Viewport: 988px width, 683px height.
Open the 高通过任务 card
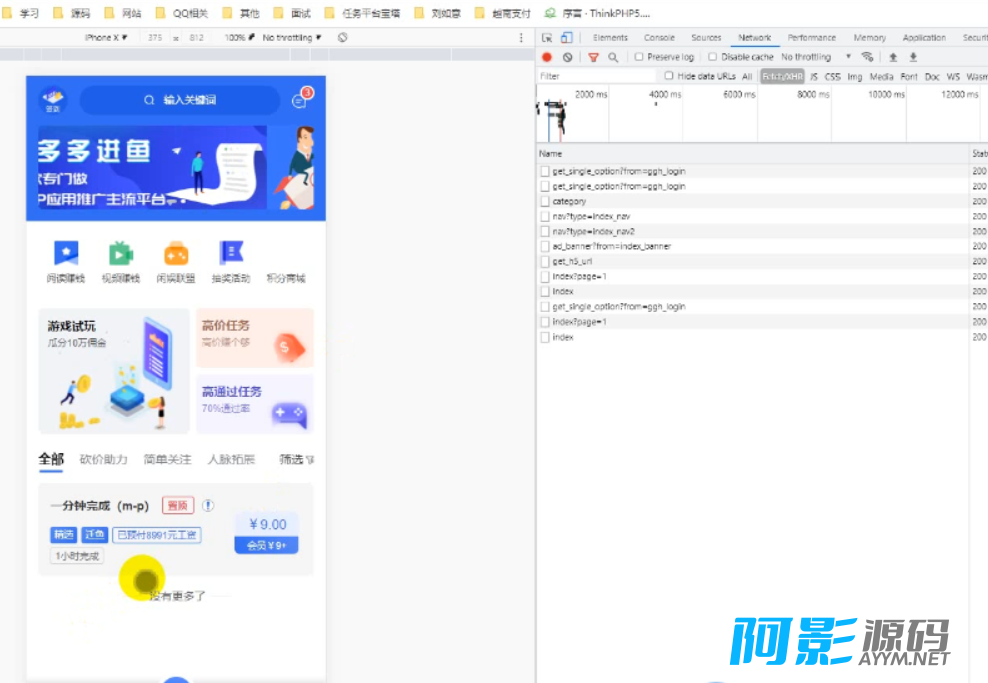pyautogui.click(x=255, y=405)
